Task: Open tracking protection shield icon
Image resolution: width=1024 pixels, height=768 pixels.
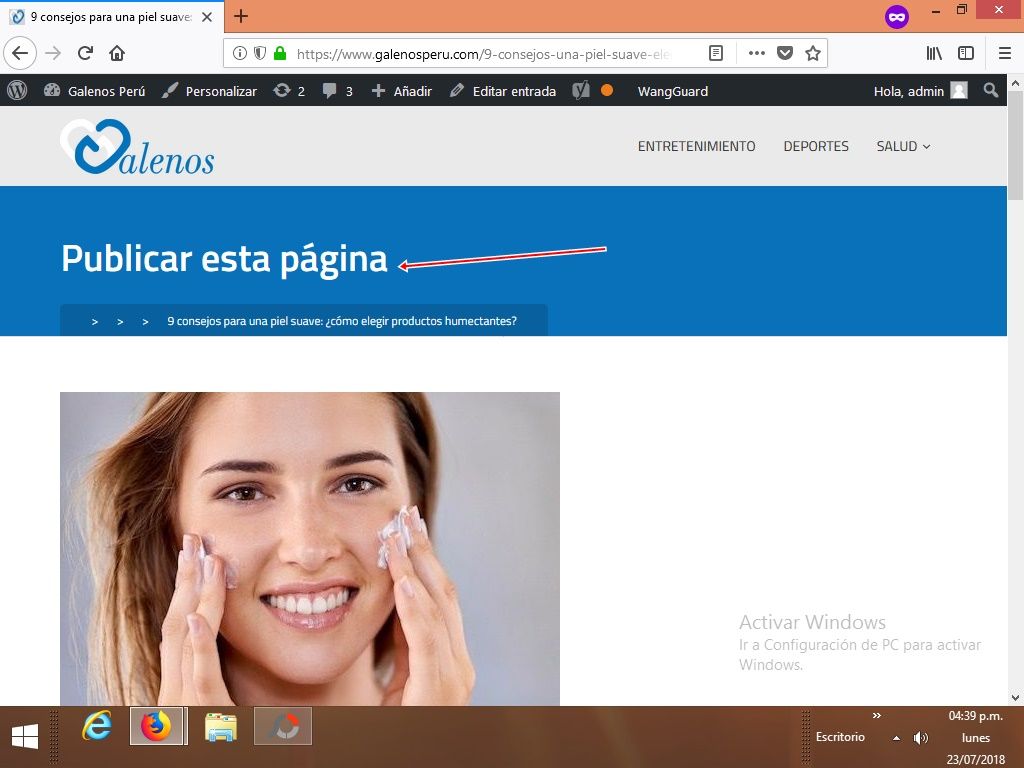Action: (260, 53)
